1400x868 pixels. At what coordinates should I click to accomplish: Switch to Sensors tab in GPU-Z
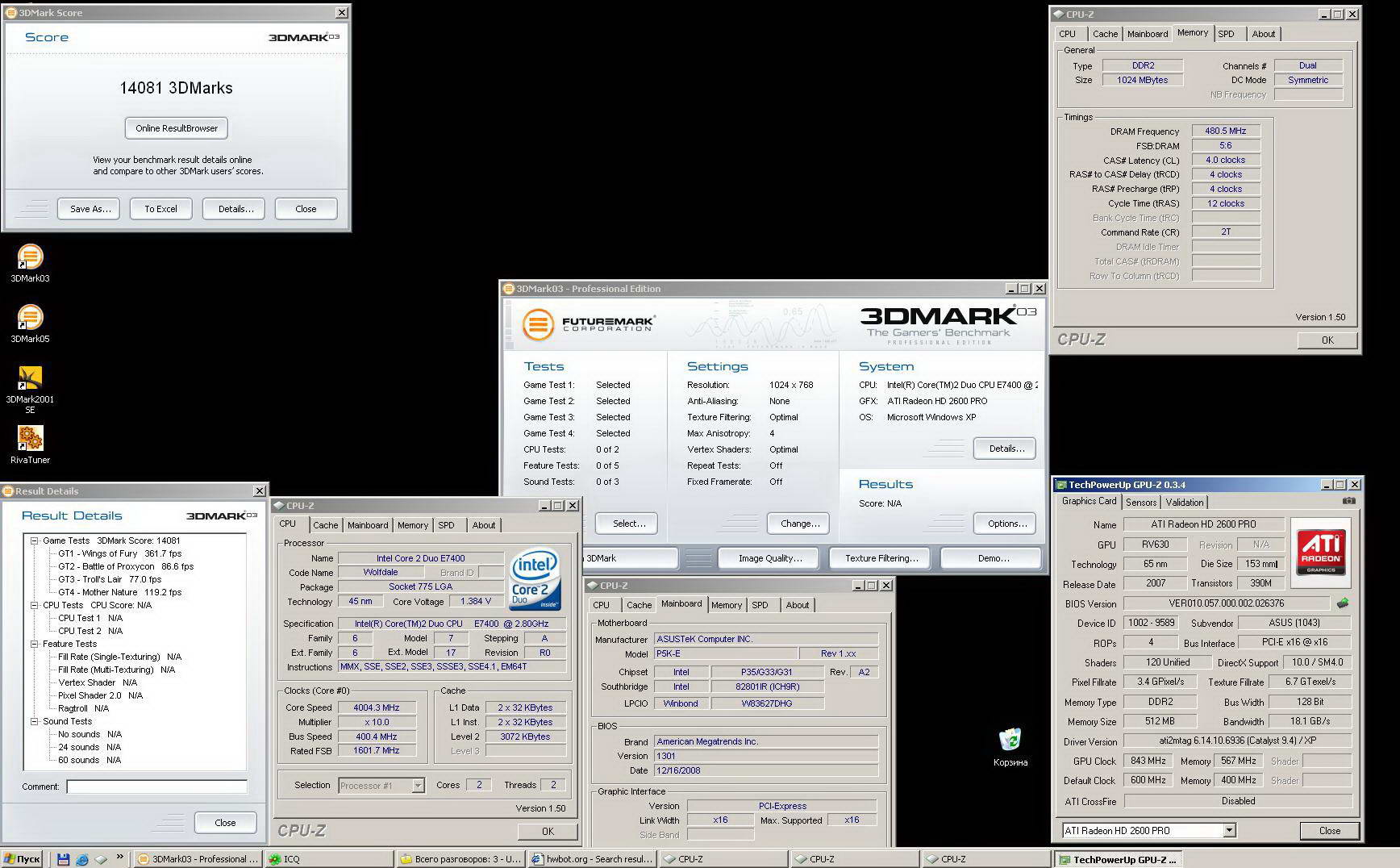(1141, 502)
